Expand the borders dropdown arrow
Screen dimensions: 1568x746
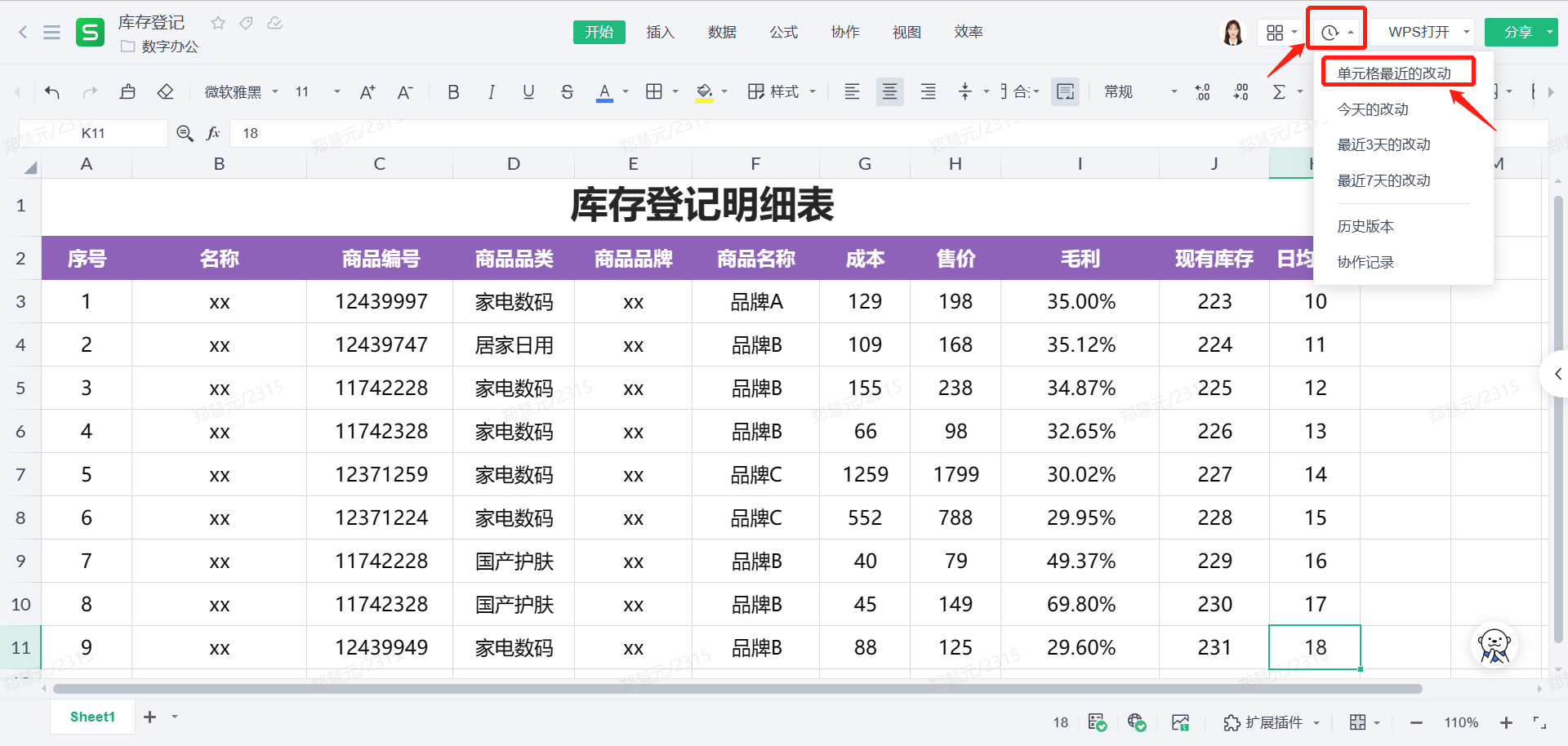[x=675, y=91]
